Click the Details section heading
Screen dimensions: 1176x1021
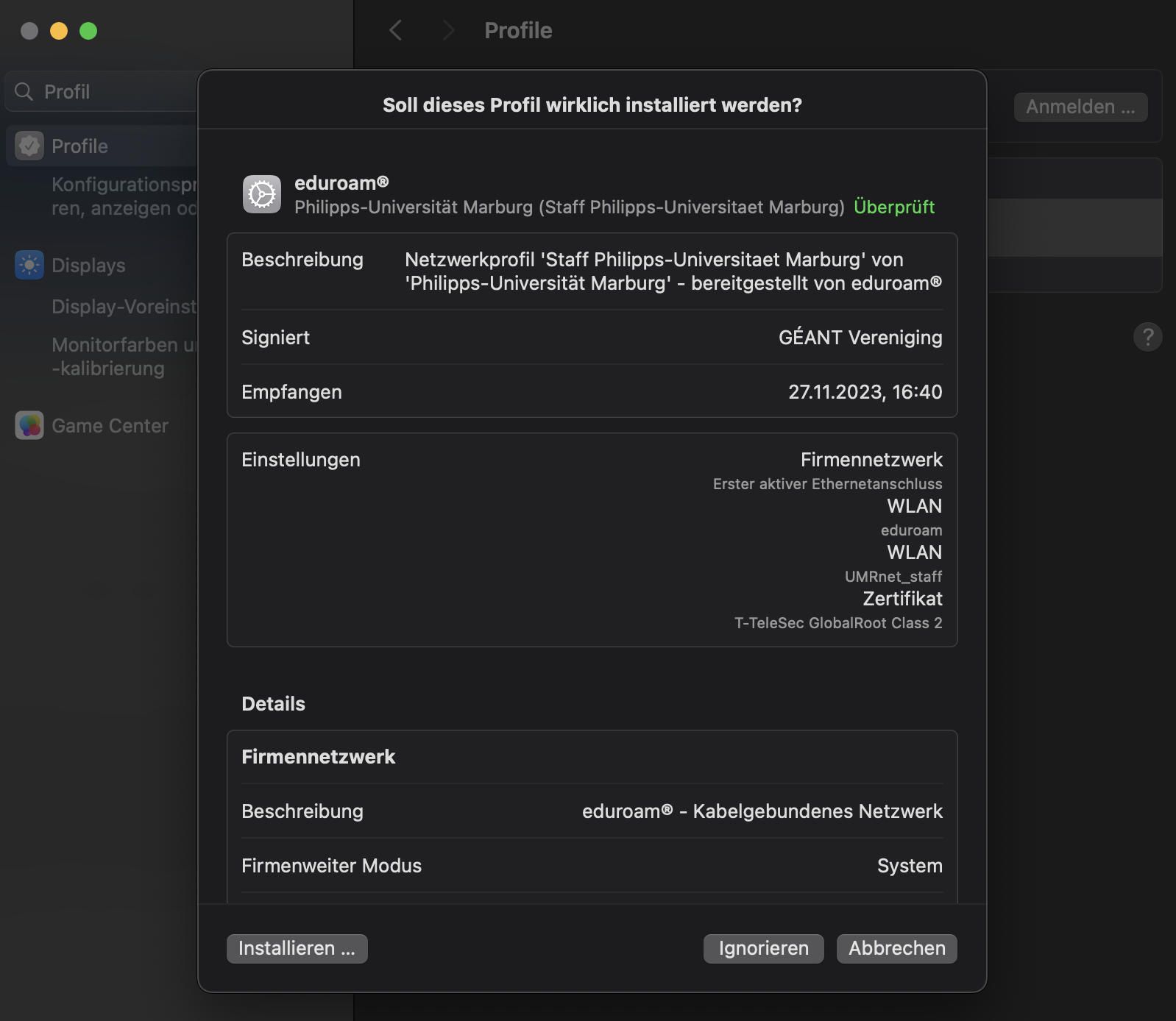pyautogui.click(x=273, y=703)
